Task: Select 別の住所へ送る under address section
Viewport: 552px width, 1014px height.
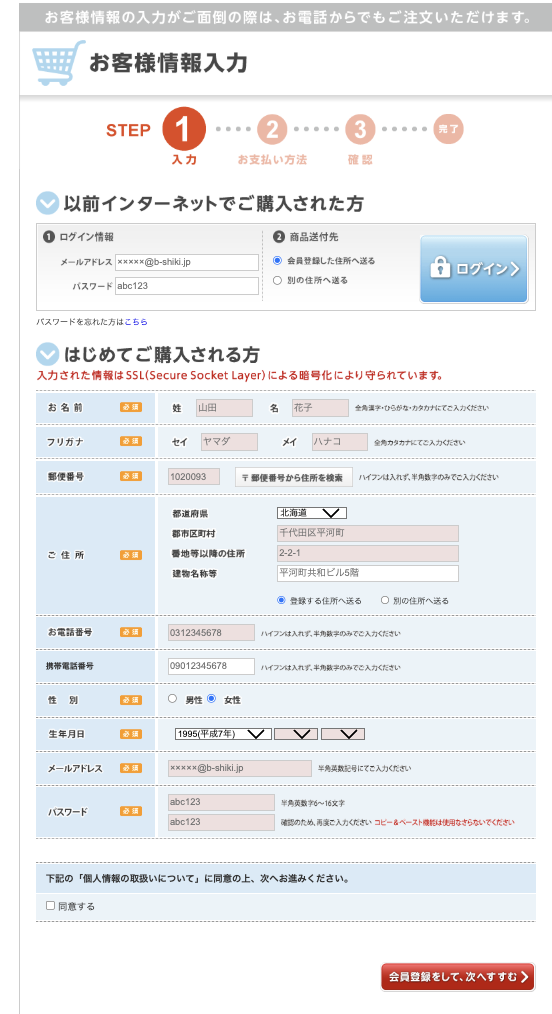Action: (385, 600)
